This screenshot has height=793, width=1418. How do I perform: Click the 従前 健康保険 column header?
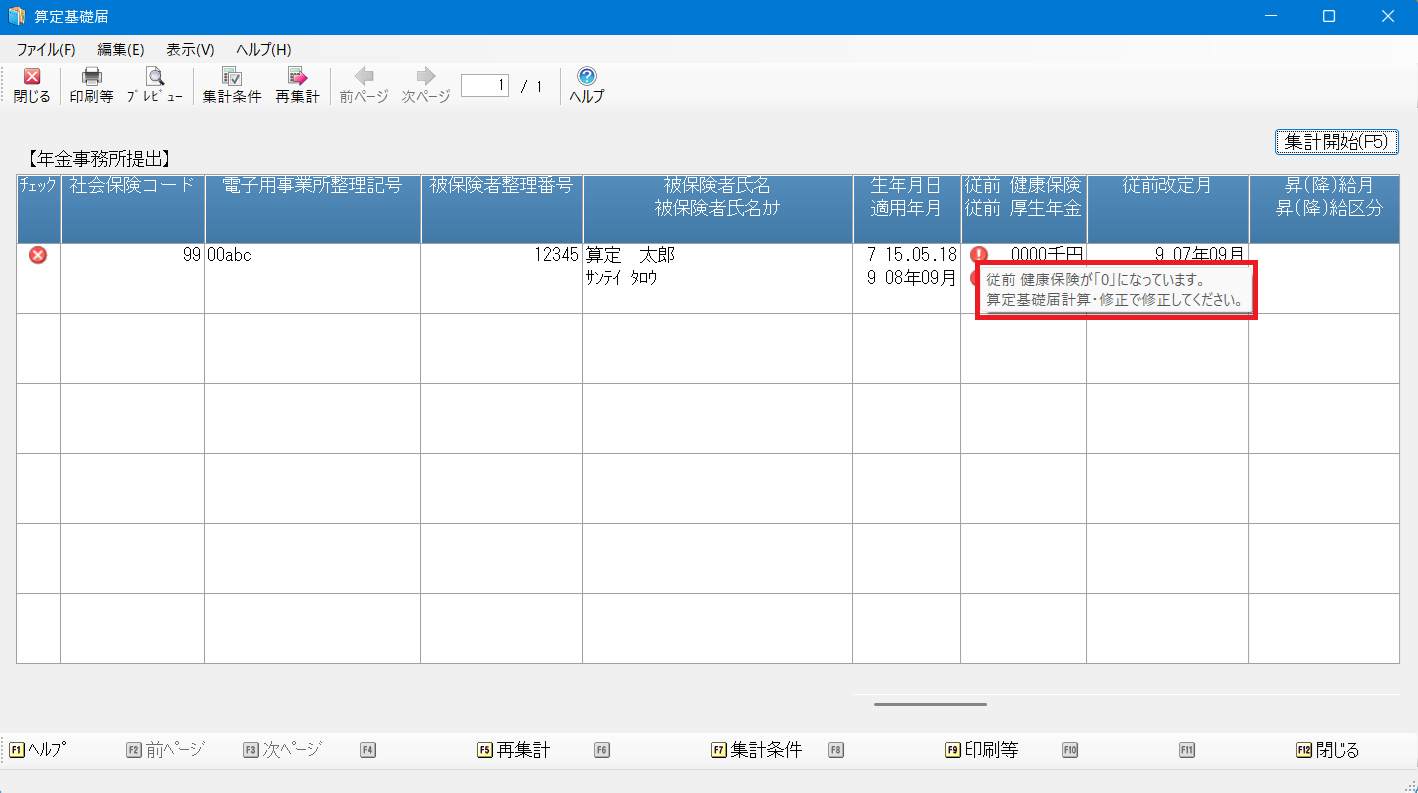coord(1024,209)
